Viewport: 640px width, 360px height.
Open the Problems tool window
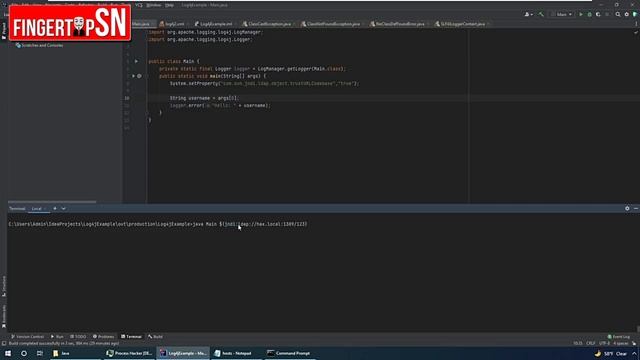tap(104, 337)
